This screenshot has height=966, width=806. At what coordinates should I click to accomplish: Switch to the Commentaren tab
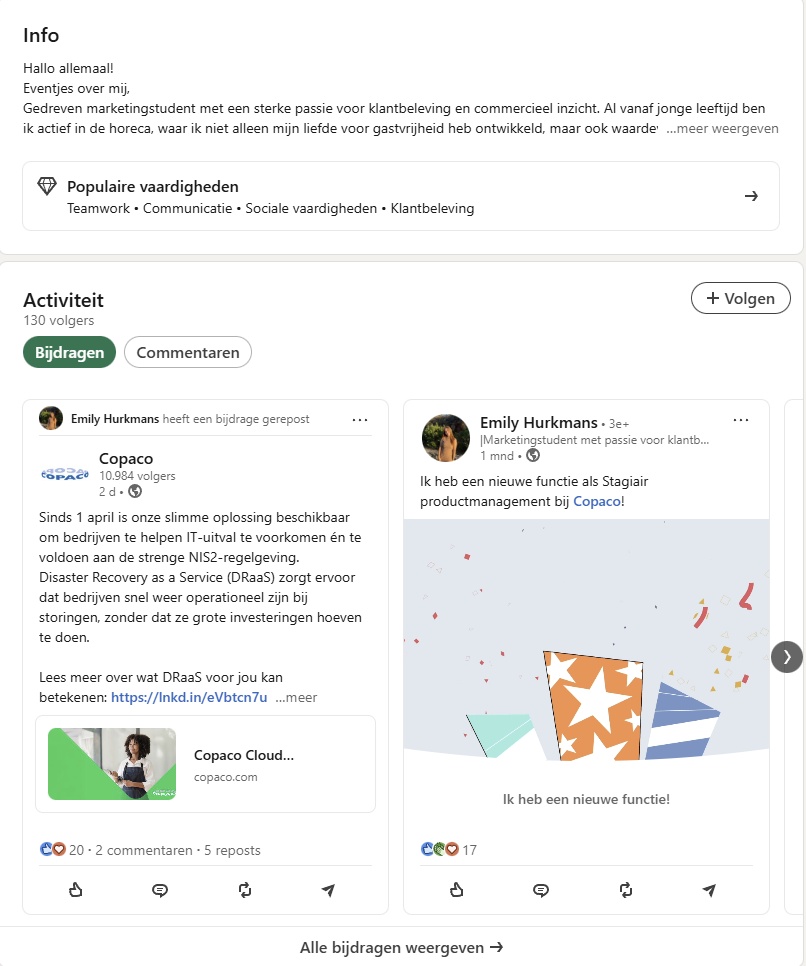click(188, 352)
